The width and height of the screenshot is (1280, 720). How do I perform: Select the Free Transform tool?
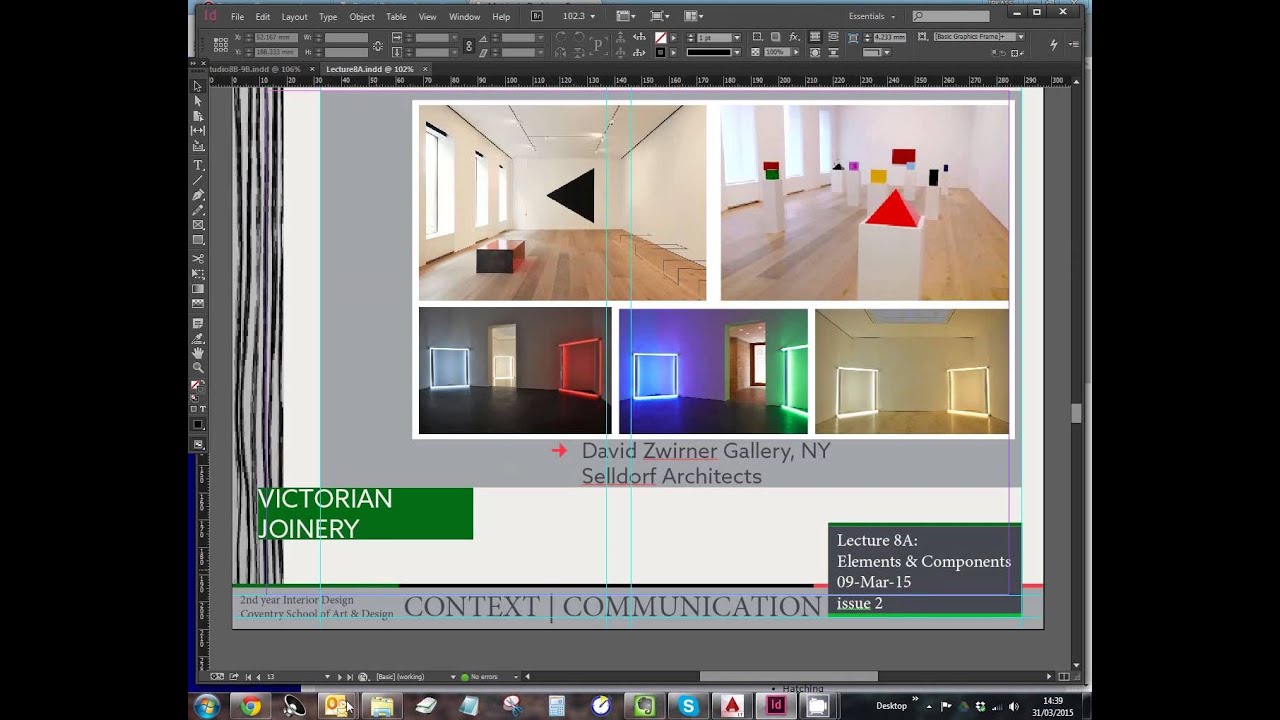(x=198, y=274)
